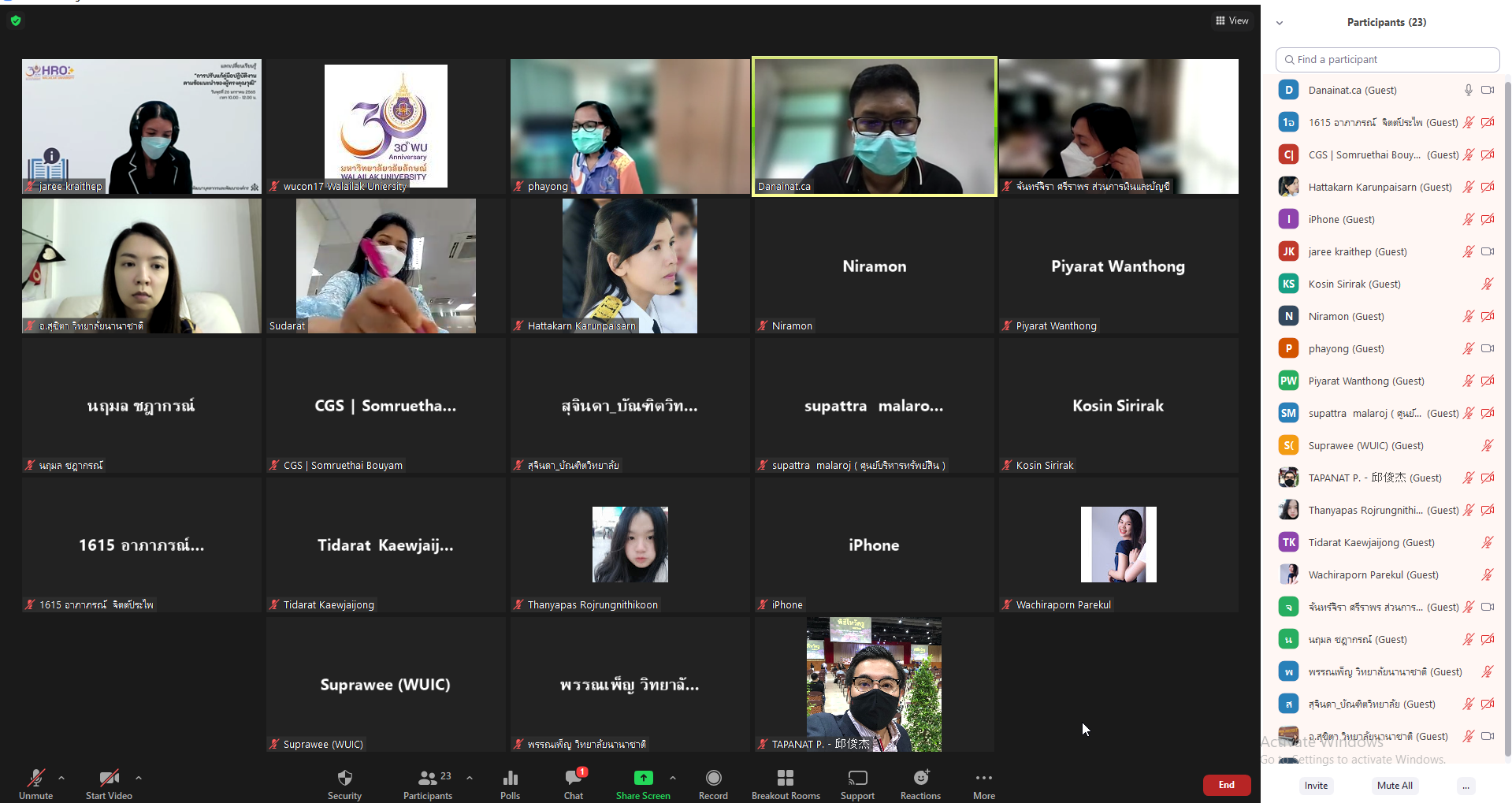Click the encryption shield icon at top left
This screenshot has height=803, width=1512.
click(x=16, y=21)
